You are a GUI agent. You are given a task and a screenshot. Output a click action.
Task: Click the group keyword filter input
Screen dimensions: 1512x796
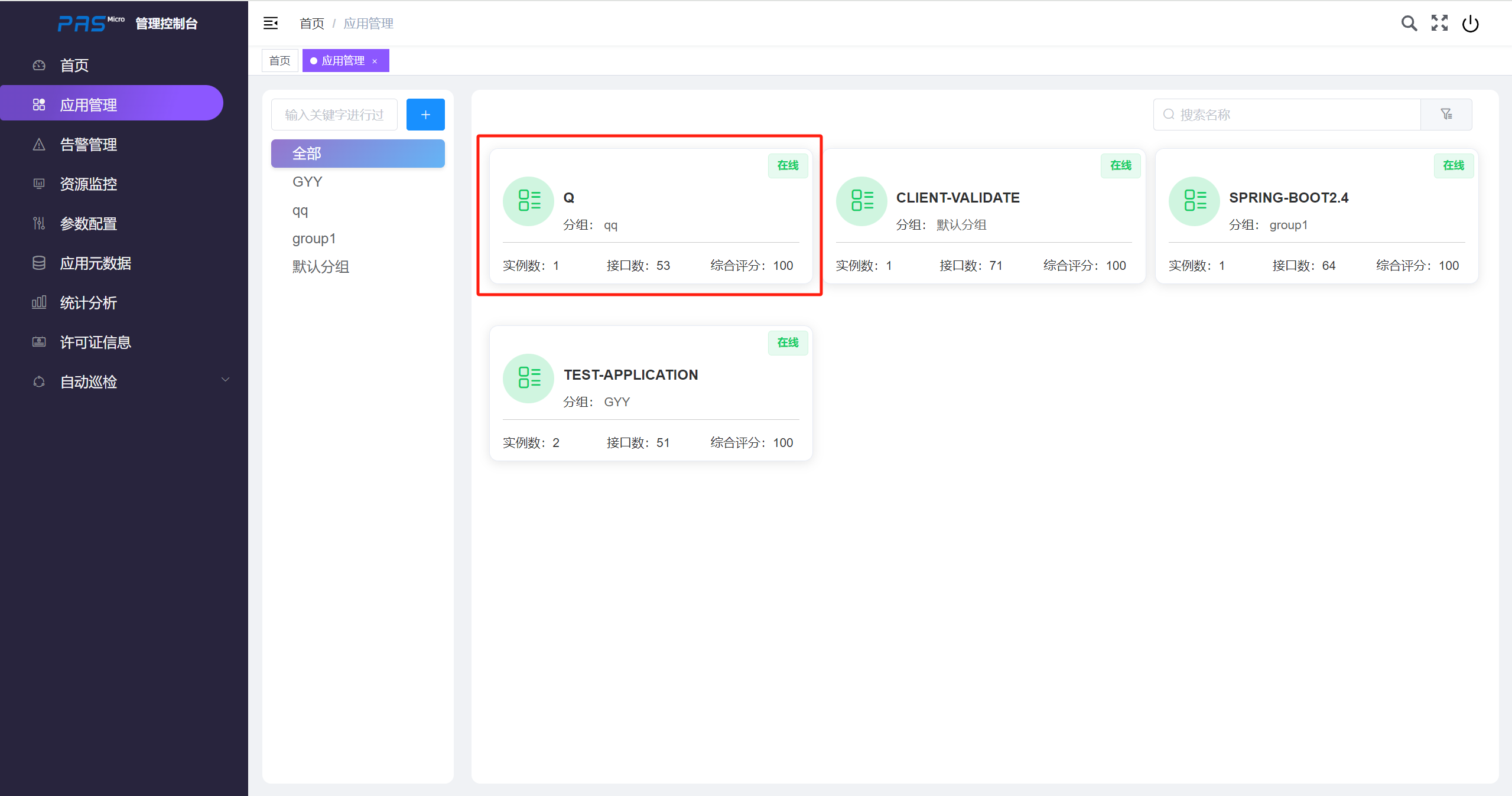[334, 115]
